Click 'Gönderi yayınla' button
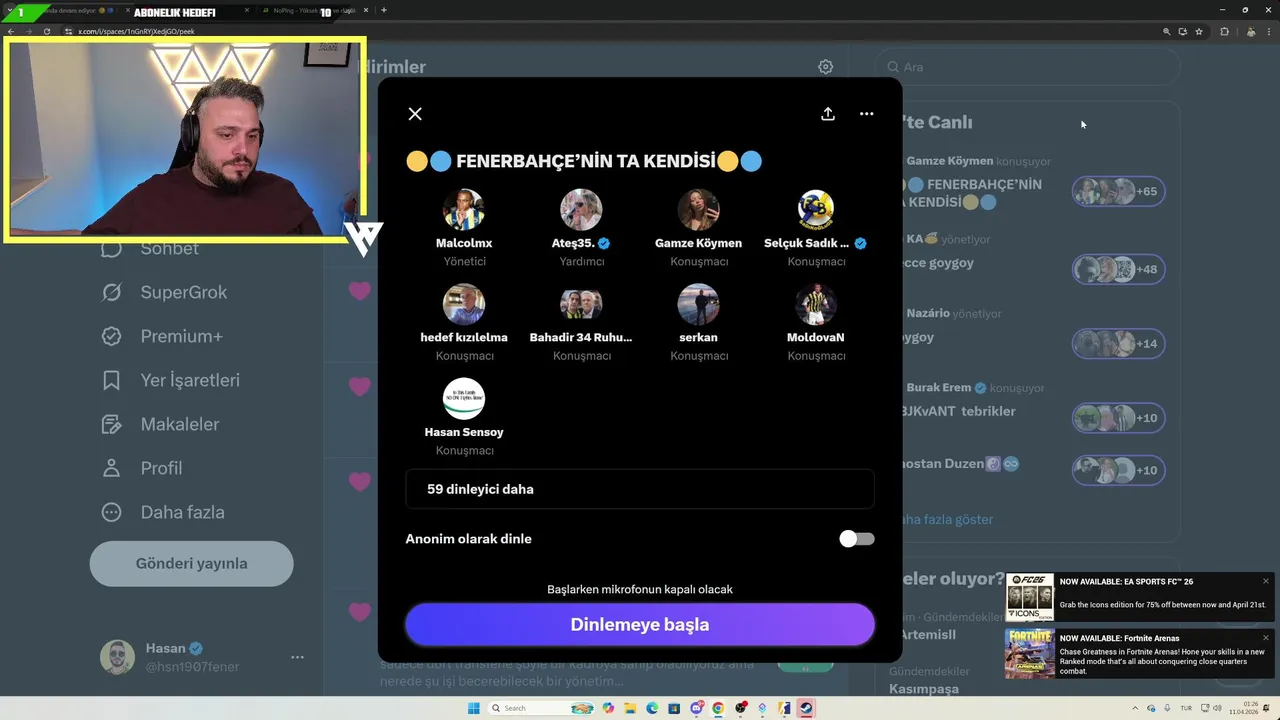The image size is (1280, 720). (191, 563)
